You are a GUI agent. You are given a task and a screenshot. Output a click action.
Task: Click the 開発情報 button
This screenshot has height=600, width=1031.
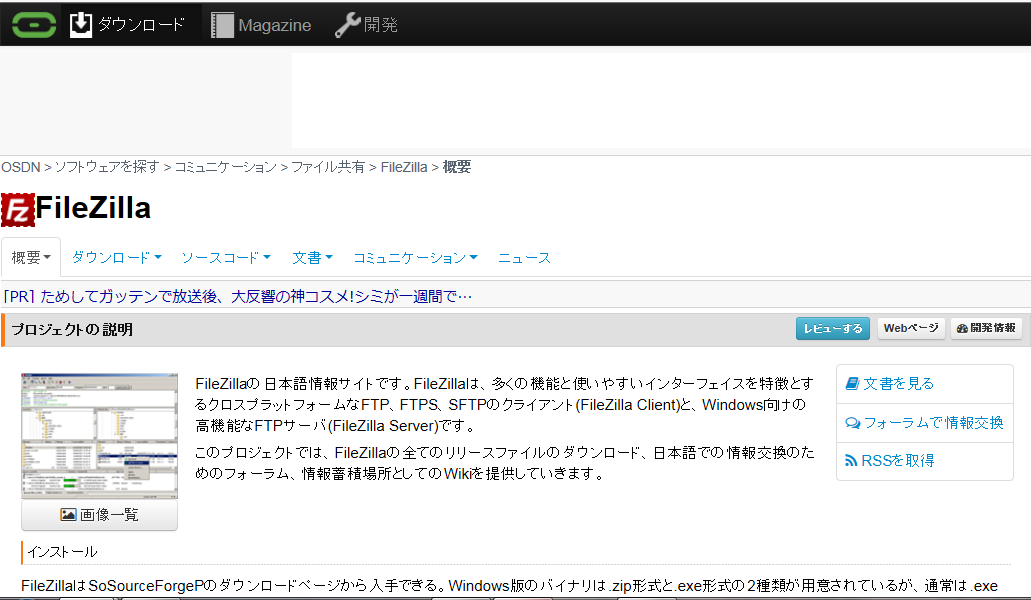986,328
